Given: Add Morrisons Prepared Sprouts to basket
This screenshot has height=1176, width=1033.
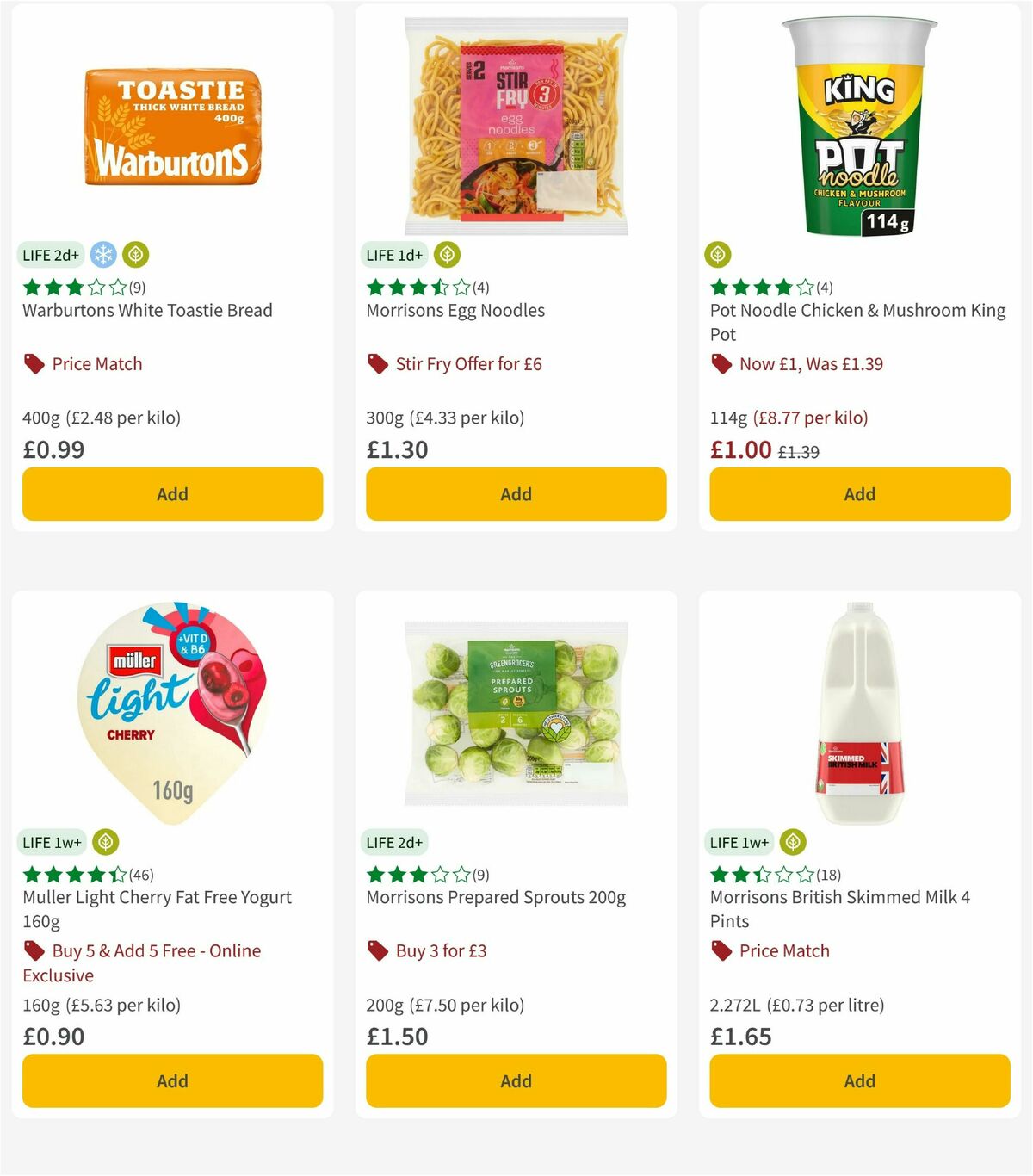Looking at the screenshot, I should click(515, 1080).
